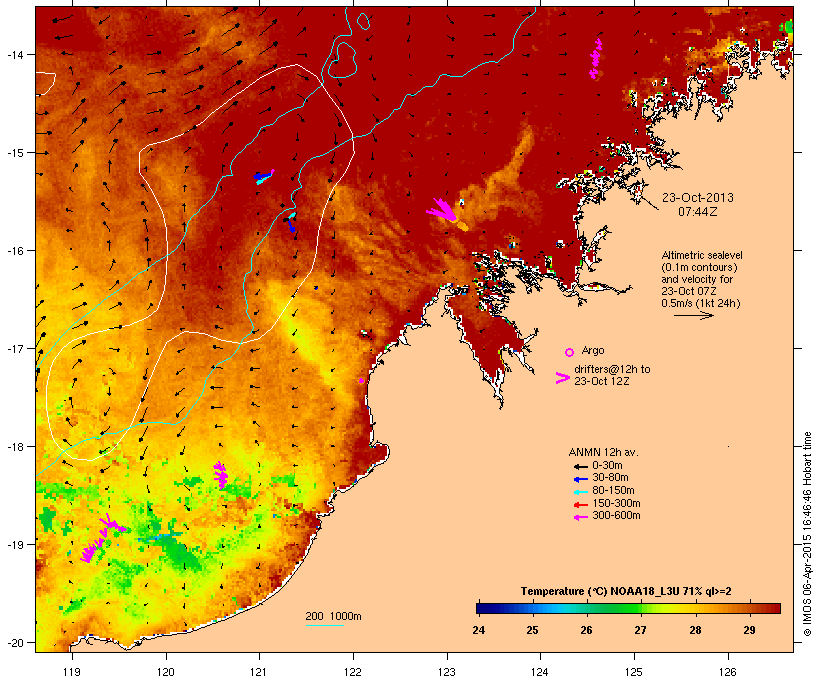Click the red 150-300m legend arrow
This screenshot has height=680, width=820.
click(x=580, y=505)
